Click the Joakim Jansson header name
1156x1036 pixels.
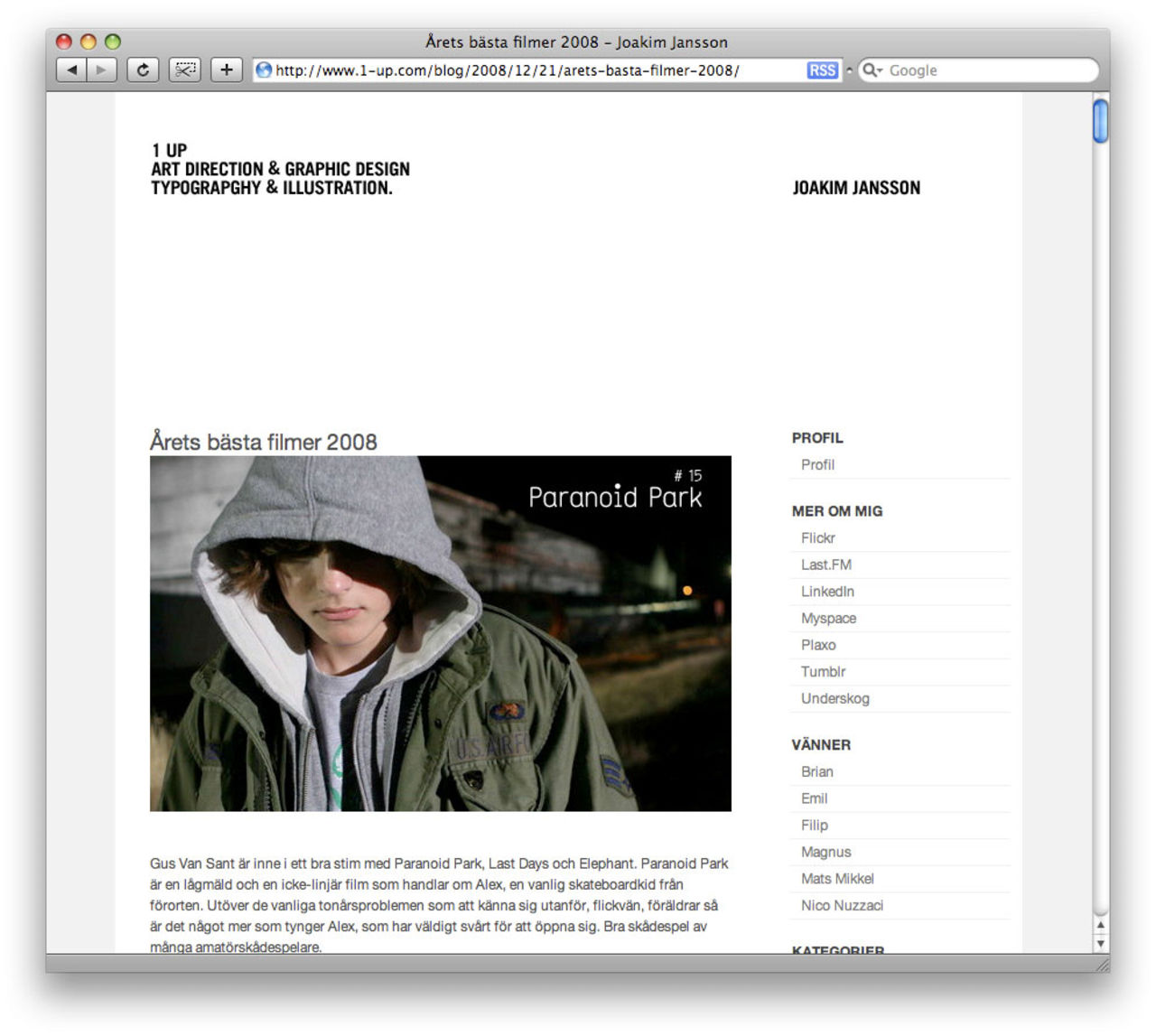click(x=856, y=188)
